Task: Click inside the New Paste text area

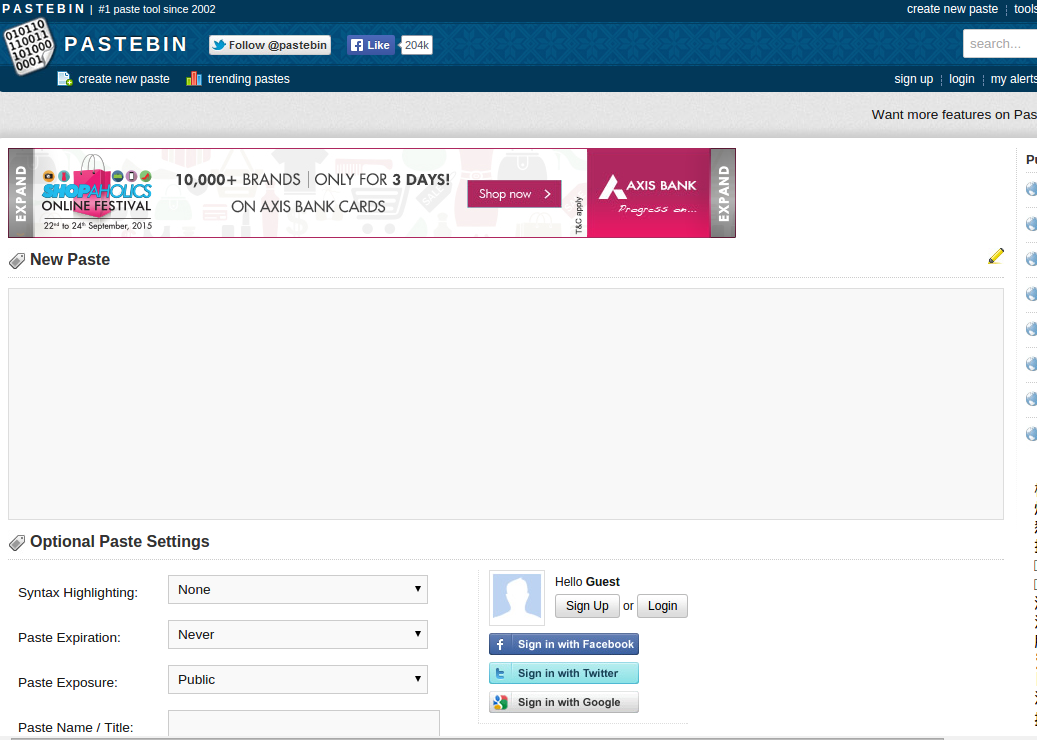Action: [x=506, y=404]
